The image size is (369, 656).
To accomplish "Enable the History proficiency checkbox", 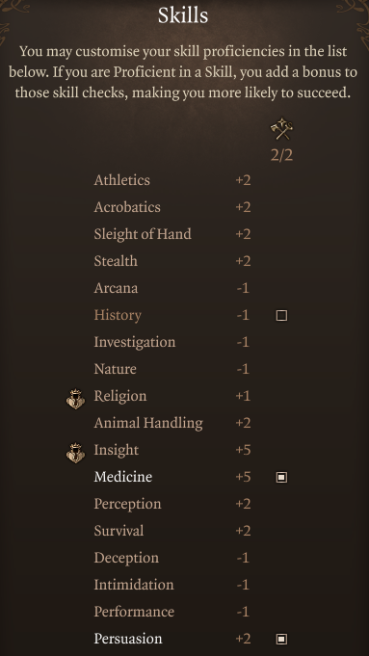I will pyautogui.click(x=282, y=315).
